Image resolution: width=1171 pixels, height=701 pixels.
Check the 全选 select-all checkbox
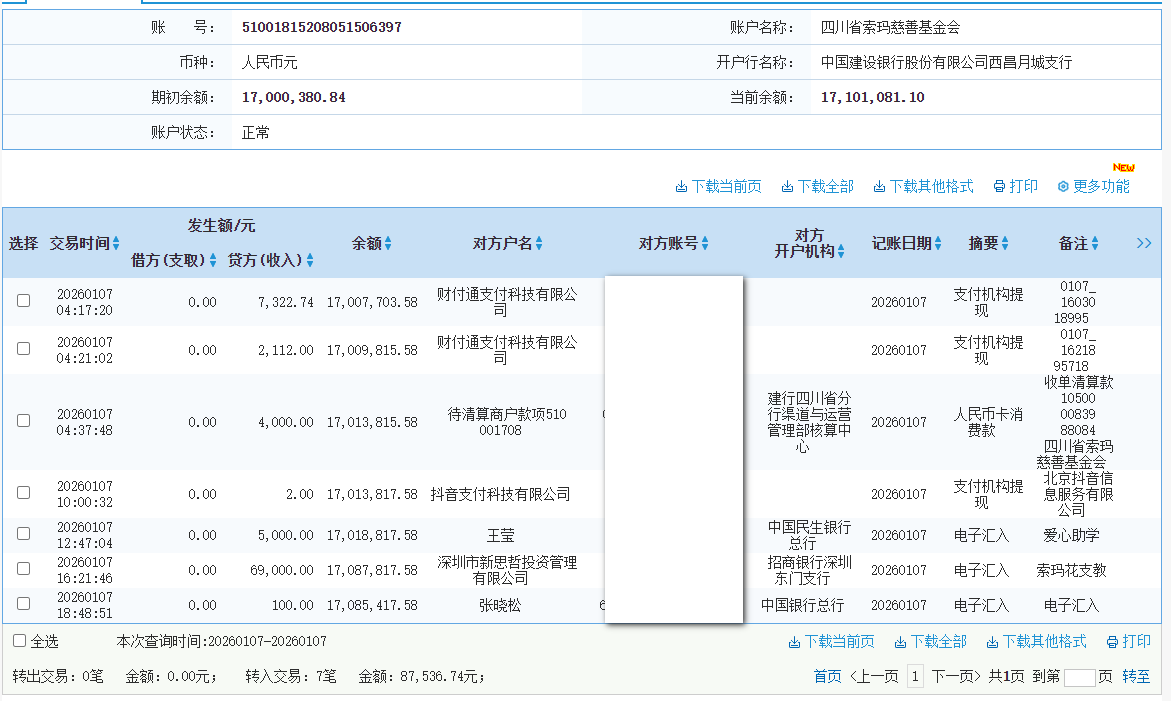click(x=17, y=640)
